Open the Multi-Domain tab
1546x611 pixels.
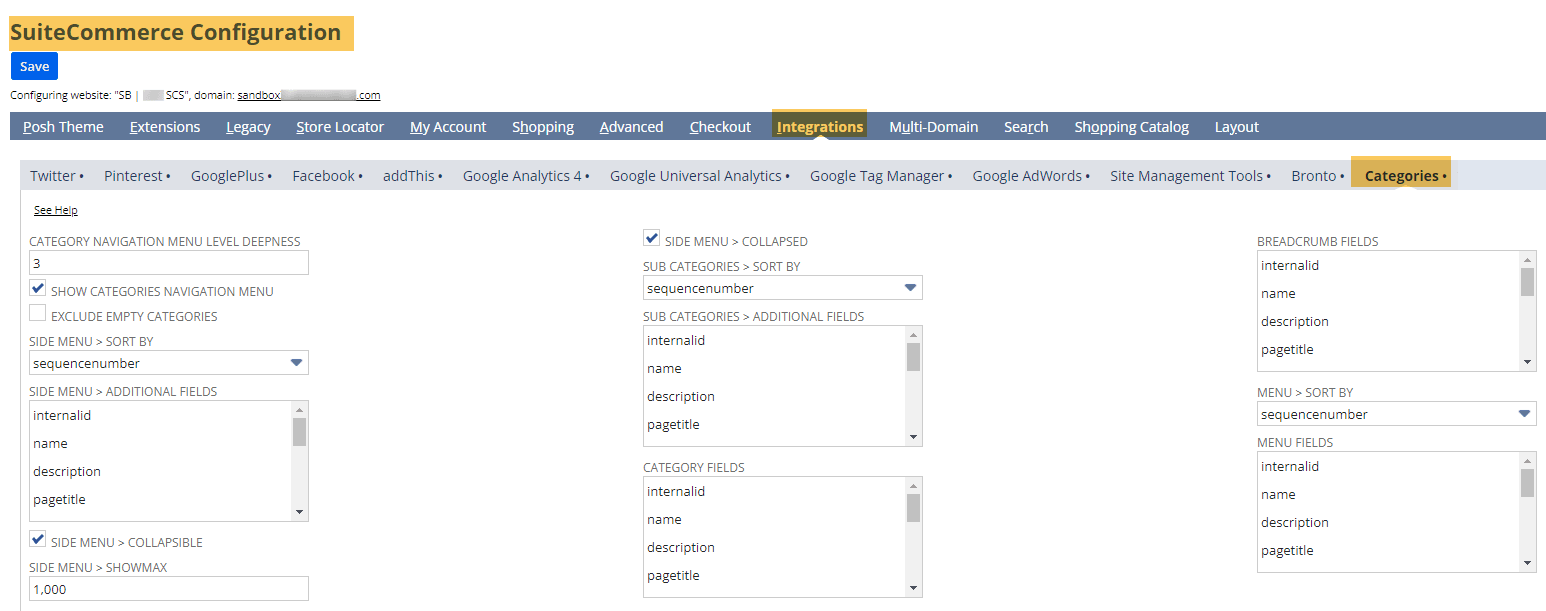click(933, 127)
